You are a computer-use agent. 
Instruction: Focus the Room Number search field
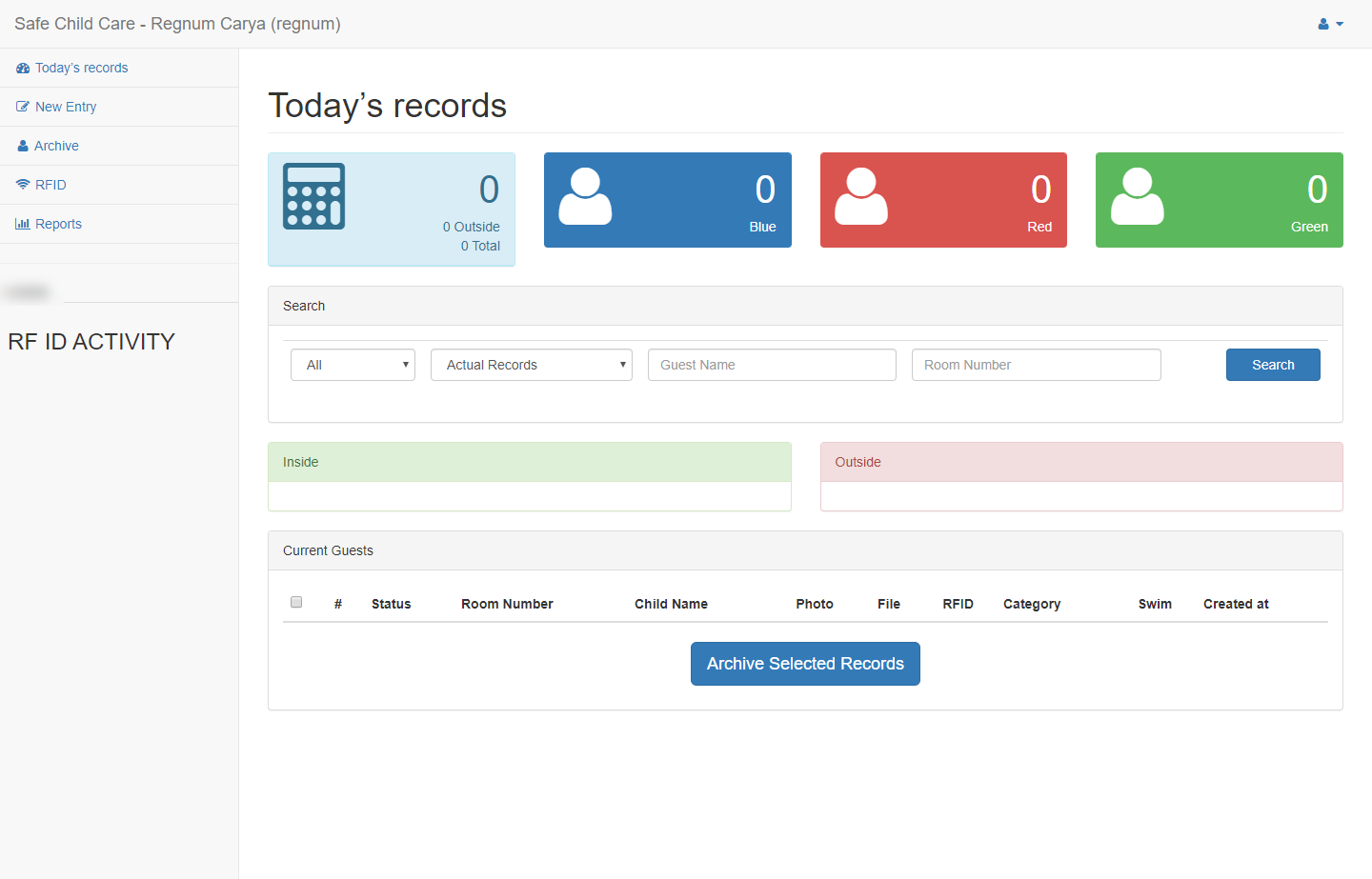[x=1036, y=365]
